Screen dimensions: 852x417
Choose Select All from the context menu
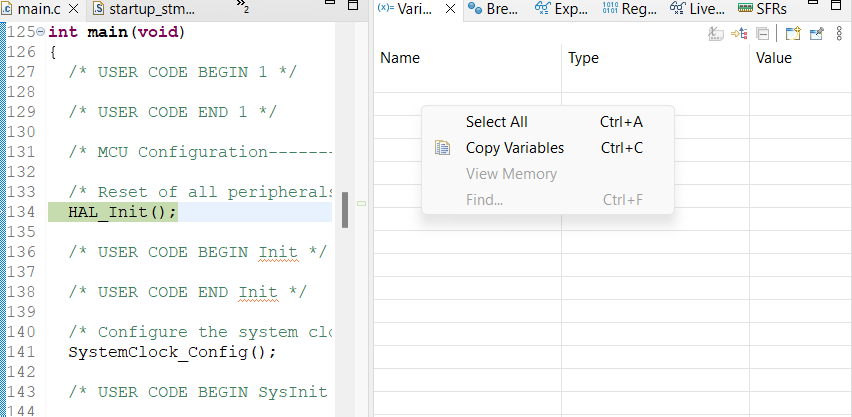496,122
